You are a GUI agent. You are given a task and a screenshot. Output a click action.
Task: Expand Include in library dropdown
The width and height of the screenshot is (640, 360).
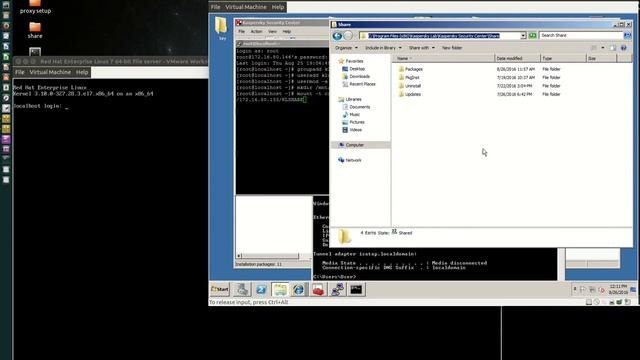tap(383, 48)
